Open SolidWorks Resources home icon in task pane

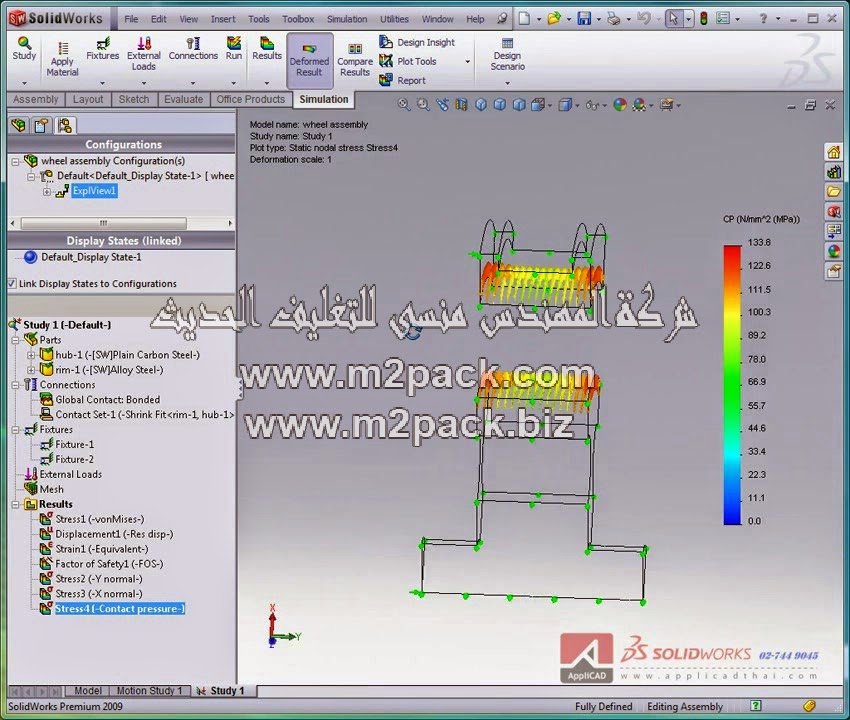pos(834,152)
